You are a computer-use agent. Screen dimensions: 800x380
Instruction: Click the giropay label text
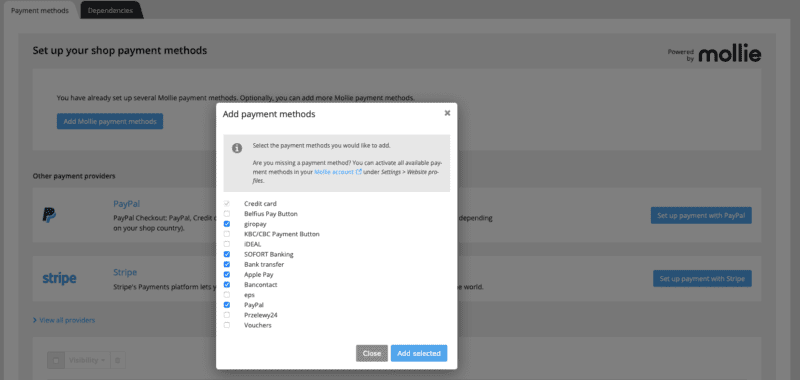[255, 224]
